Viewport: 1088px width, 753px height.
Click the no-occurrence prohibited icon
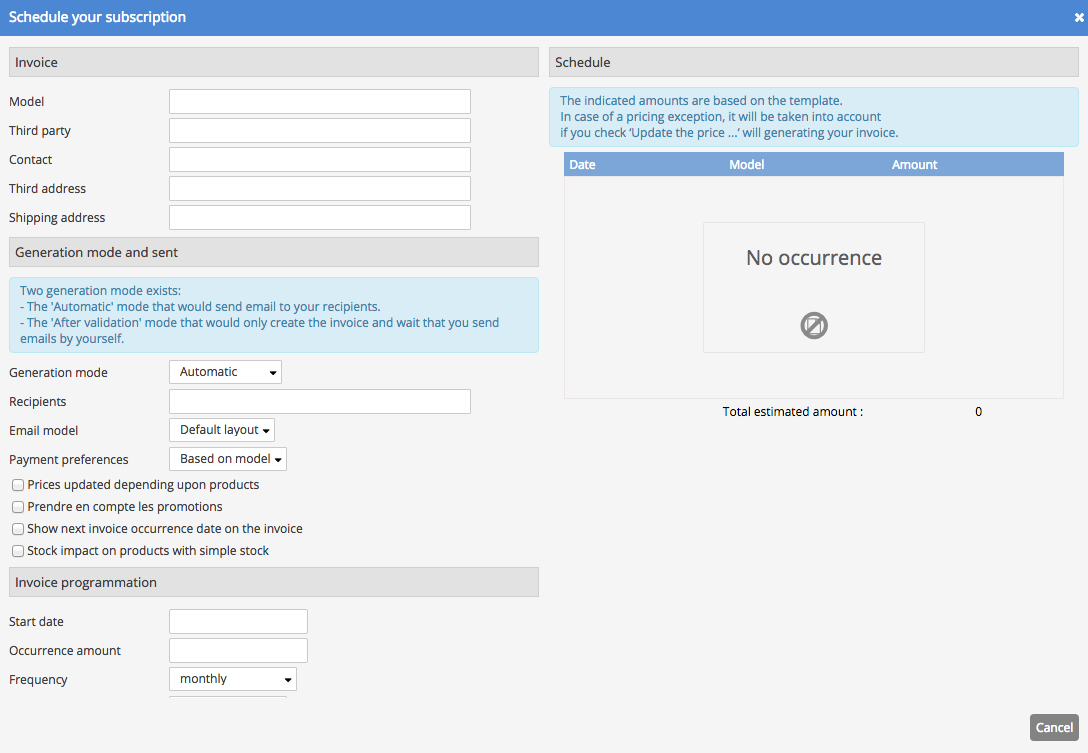point(814,325)
